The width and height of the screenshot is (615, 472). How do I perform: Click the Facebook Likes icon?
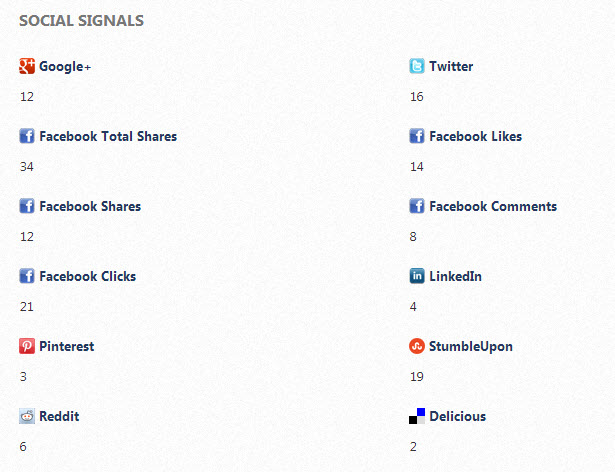coord(417,137)
